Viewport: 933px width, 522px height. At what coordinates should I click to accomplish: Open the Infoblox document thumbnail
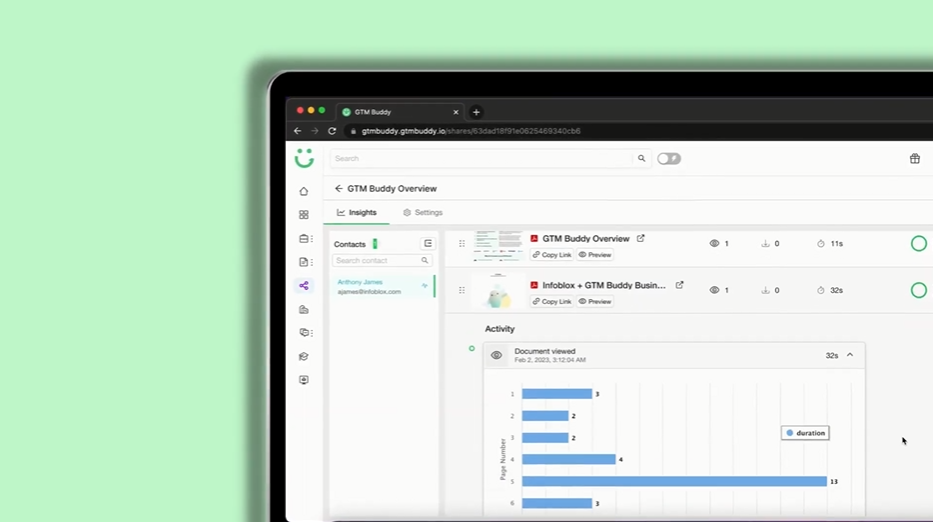click(499, 290)
